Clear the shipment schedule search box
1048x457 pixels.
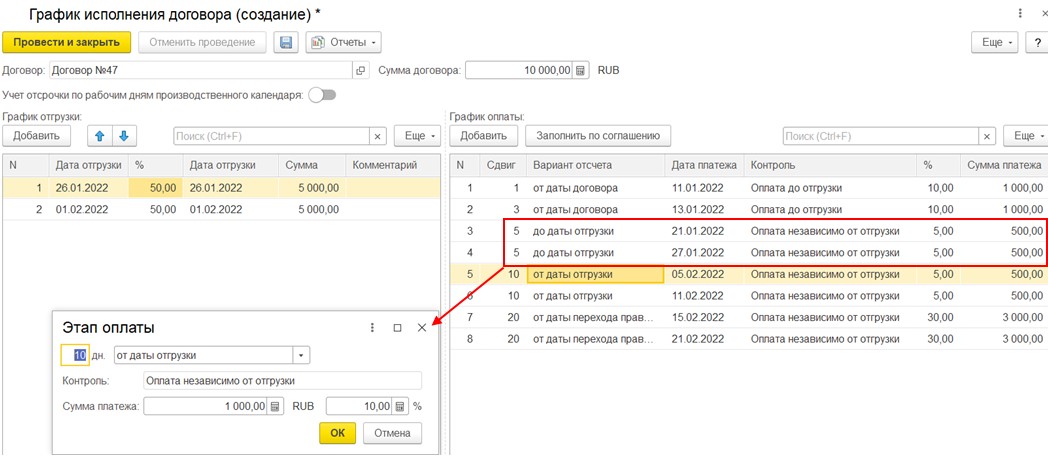[378, 136]
